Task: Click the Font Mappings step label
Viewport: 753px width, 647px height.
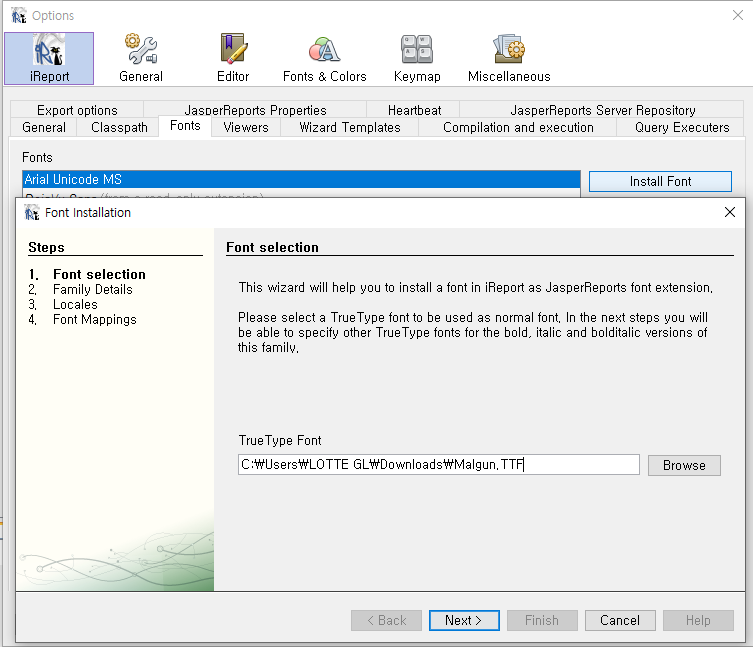Action: pos(95,320)
